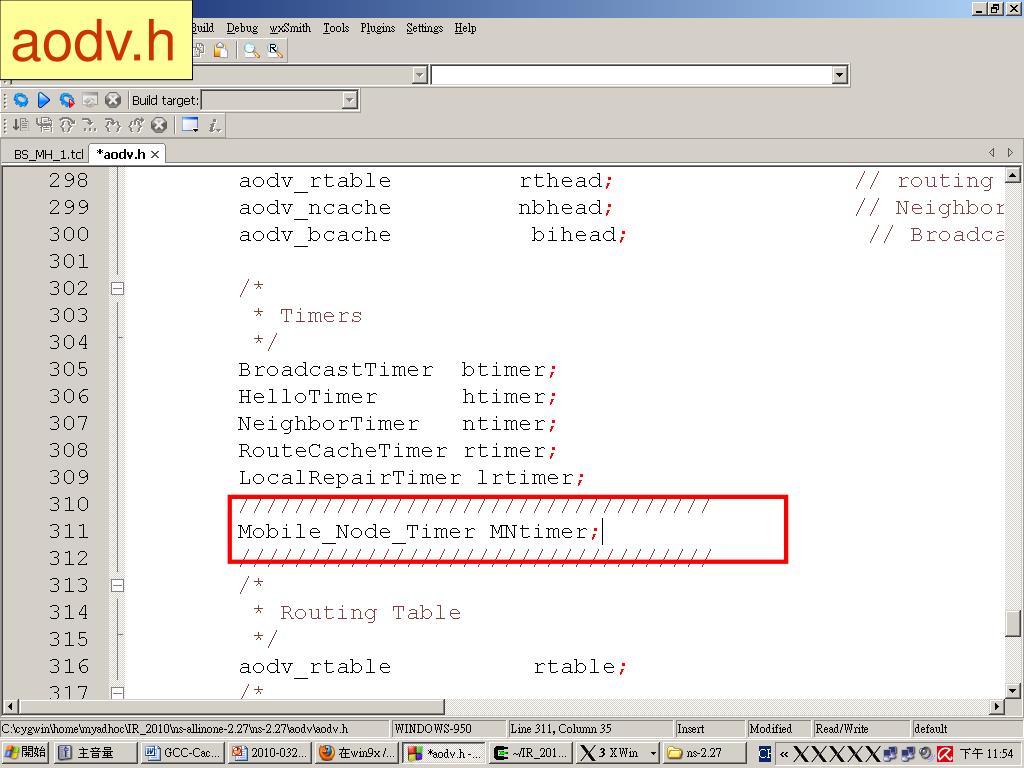Collapse the comment fold at line 313
The image size is (1024, 768).
point(118,585)
